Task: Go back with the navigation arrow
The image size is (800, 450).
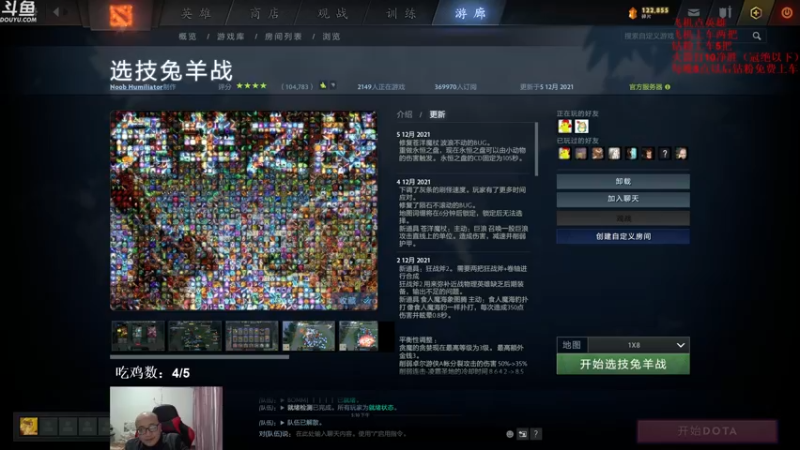Action: click(56, 12)
